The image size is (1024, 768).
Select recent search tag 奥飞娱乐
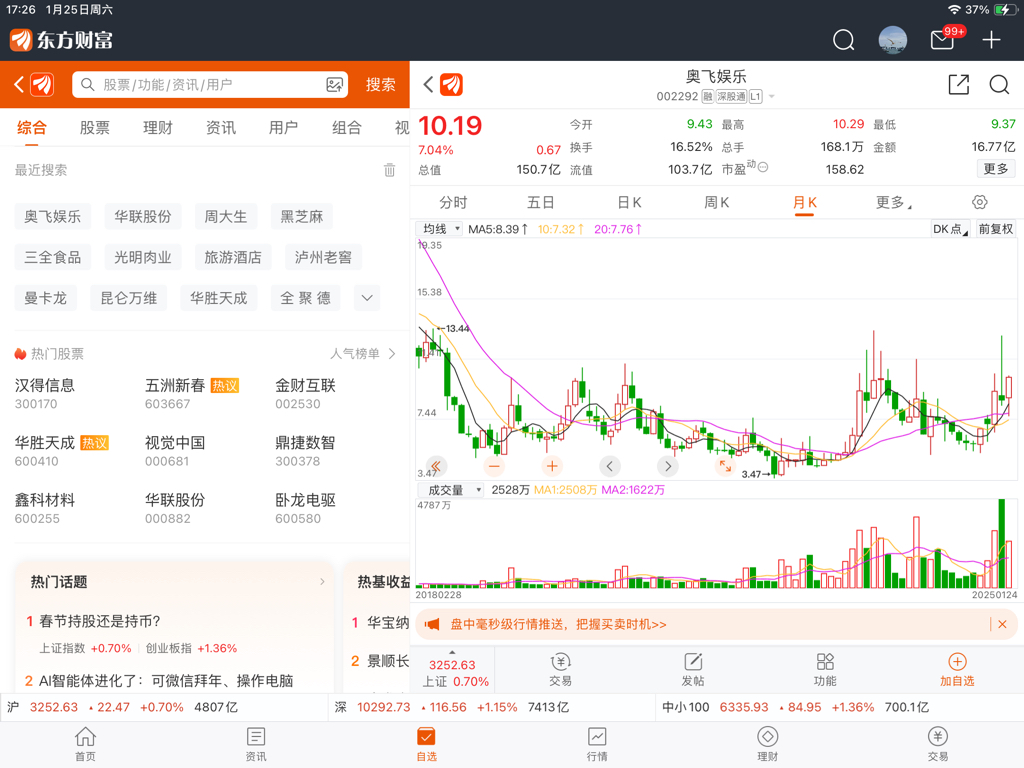coord(52,216)
